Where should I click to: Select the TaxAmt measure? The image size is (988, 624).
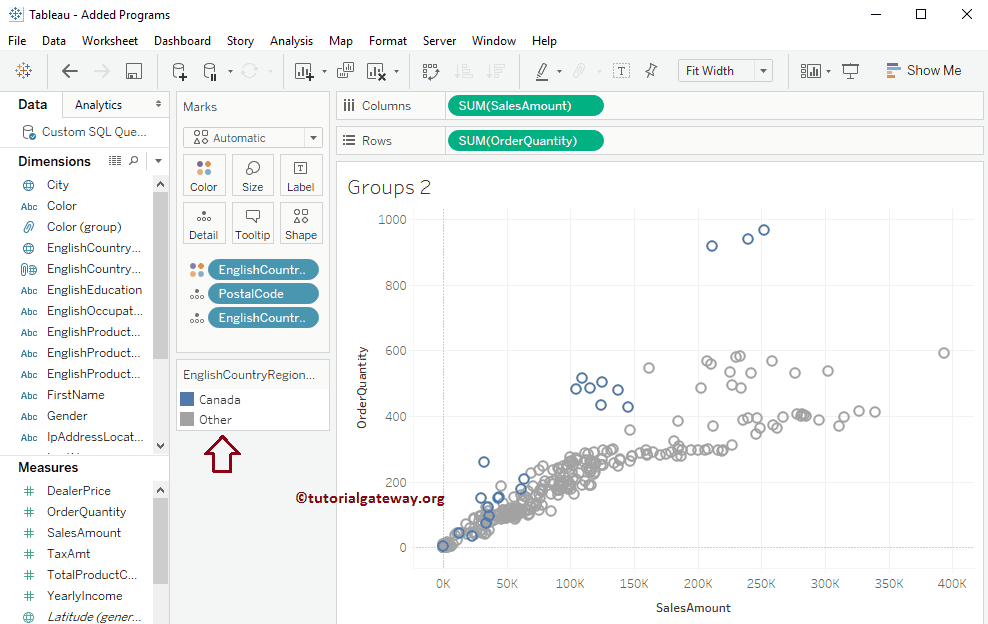(x=68, y=553)
